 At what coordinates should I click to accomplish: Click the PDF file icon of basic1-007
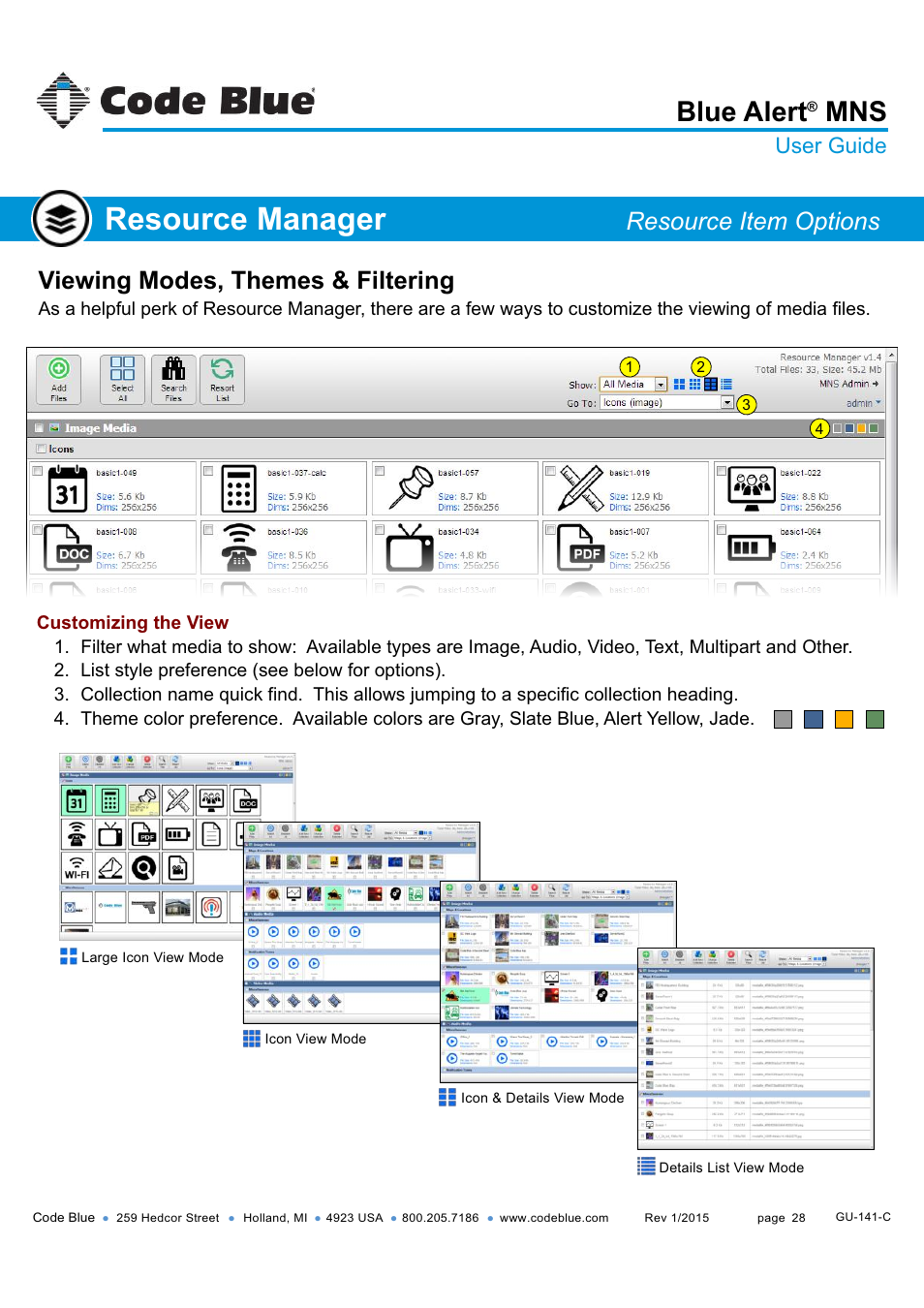tap(581, 547)
